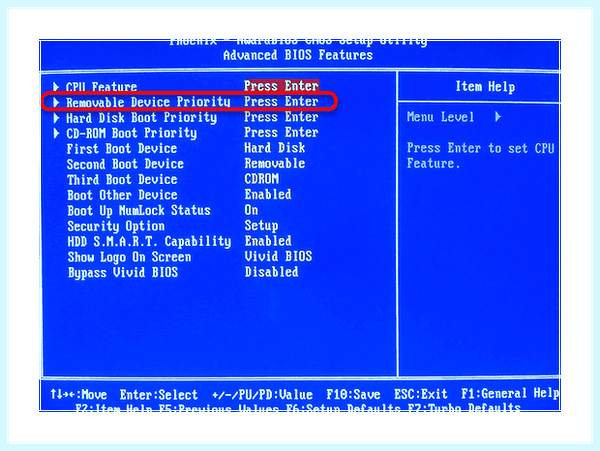Click the Advanced BIOS Features title

(298, 55)
